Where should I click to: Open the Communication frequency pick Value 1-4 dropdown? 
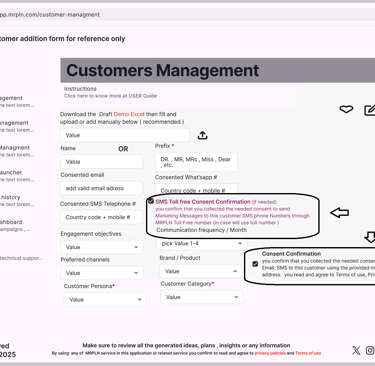(201, 244)
